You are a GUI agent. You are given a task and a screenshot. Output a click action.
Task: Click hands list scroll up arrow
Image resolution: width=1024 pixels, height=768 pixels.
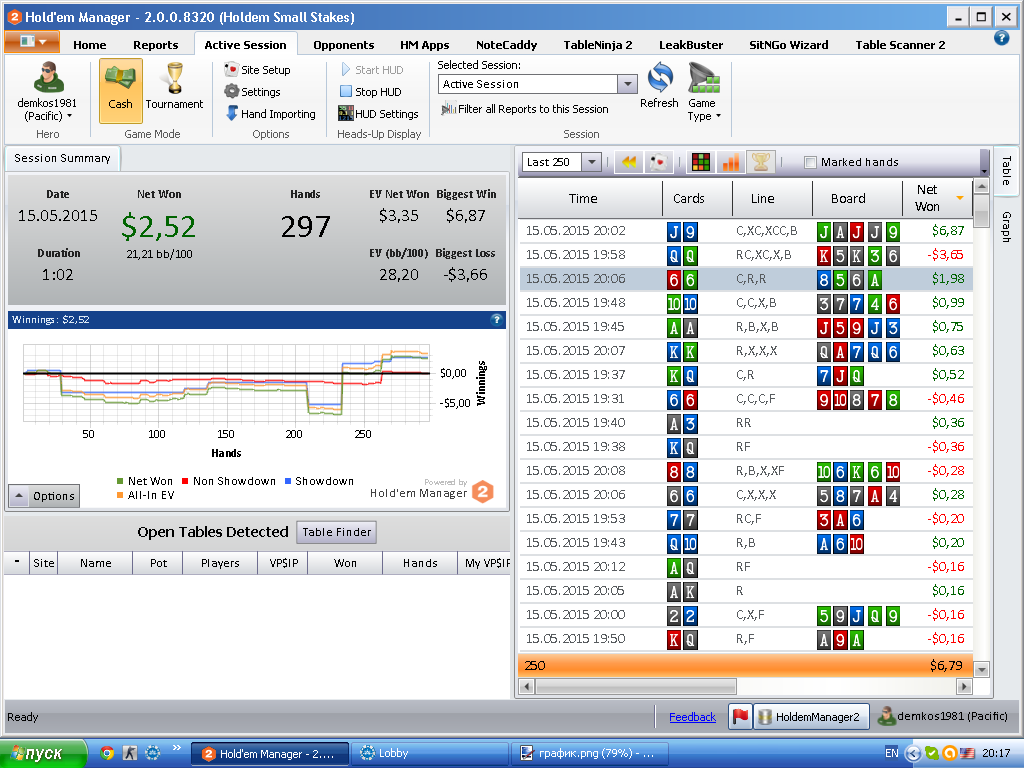point(981,186)
